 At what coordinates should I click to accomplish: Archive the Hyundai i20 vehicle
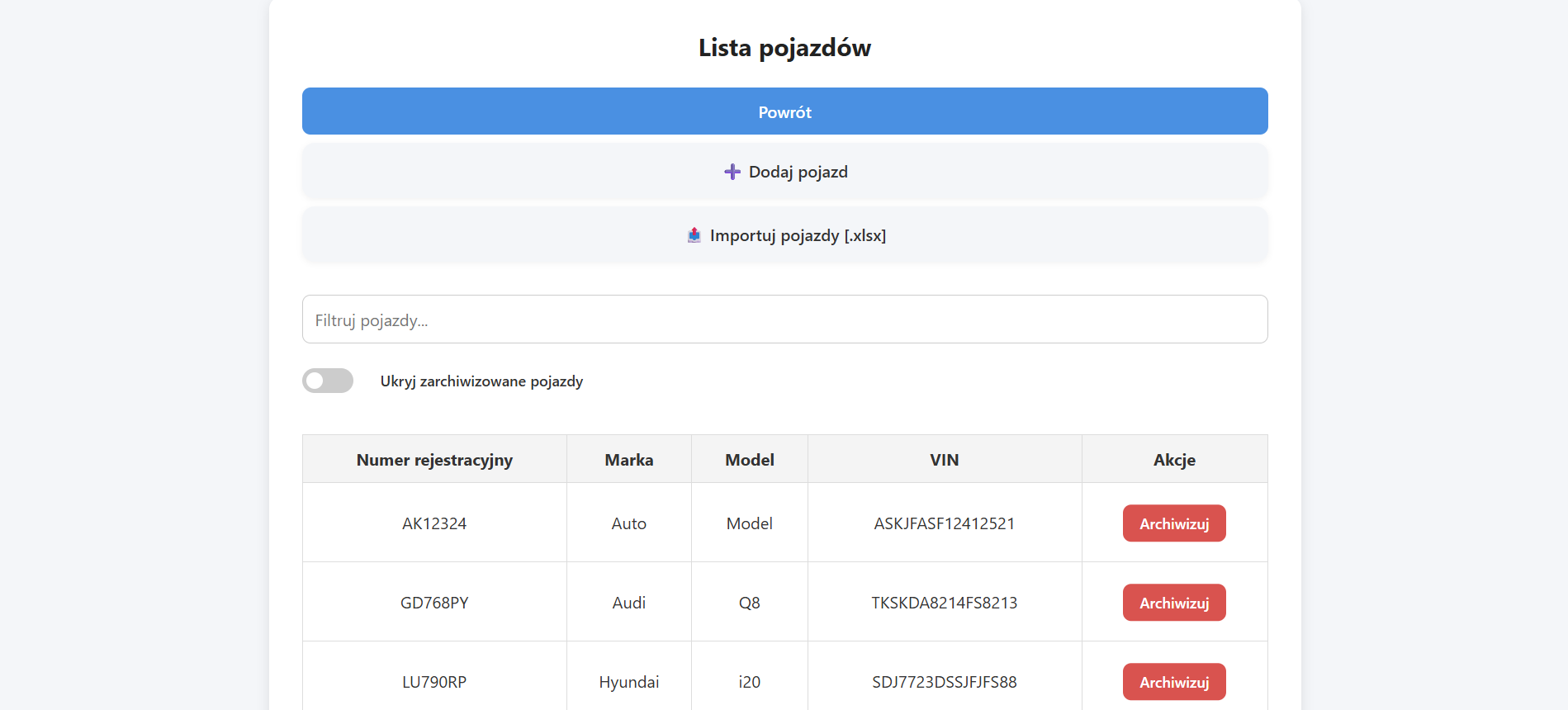(1173, 682)
